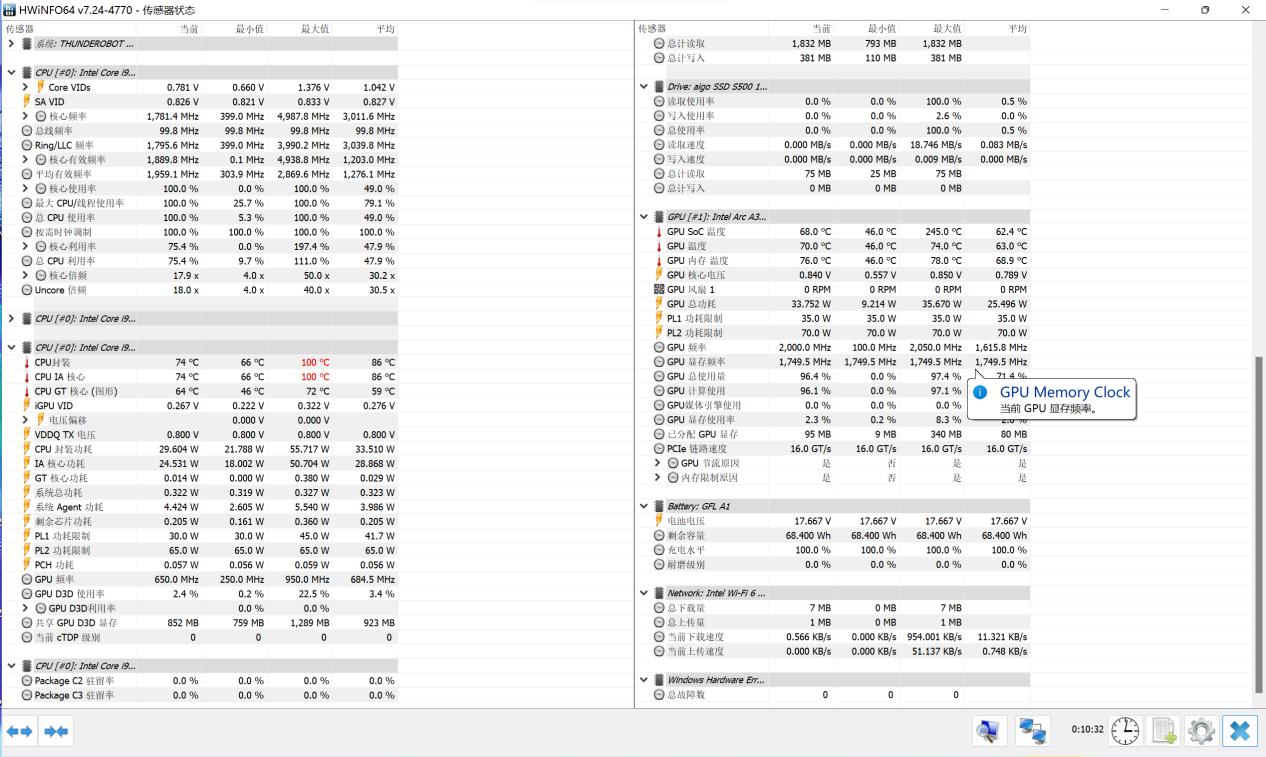Screen dimensions: 1266x757
Task: Open the remote network monitors icon
Action: point(1033,731)
